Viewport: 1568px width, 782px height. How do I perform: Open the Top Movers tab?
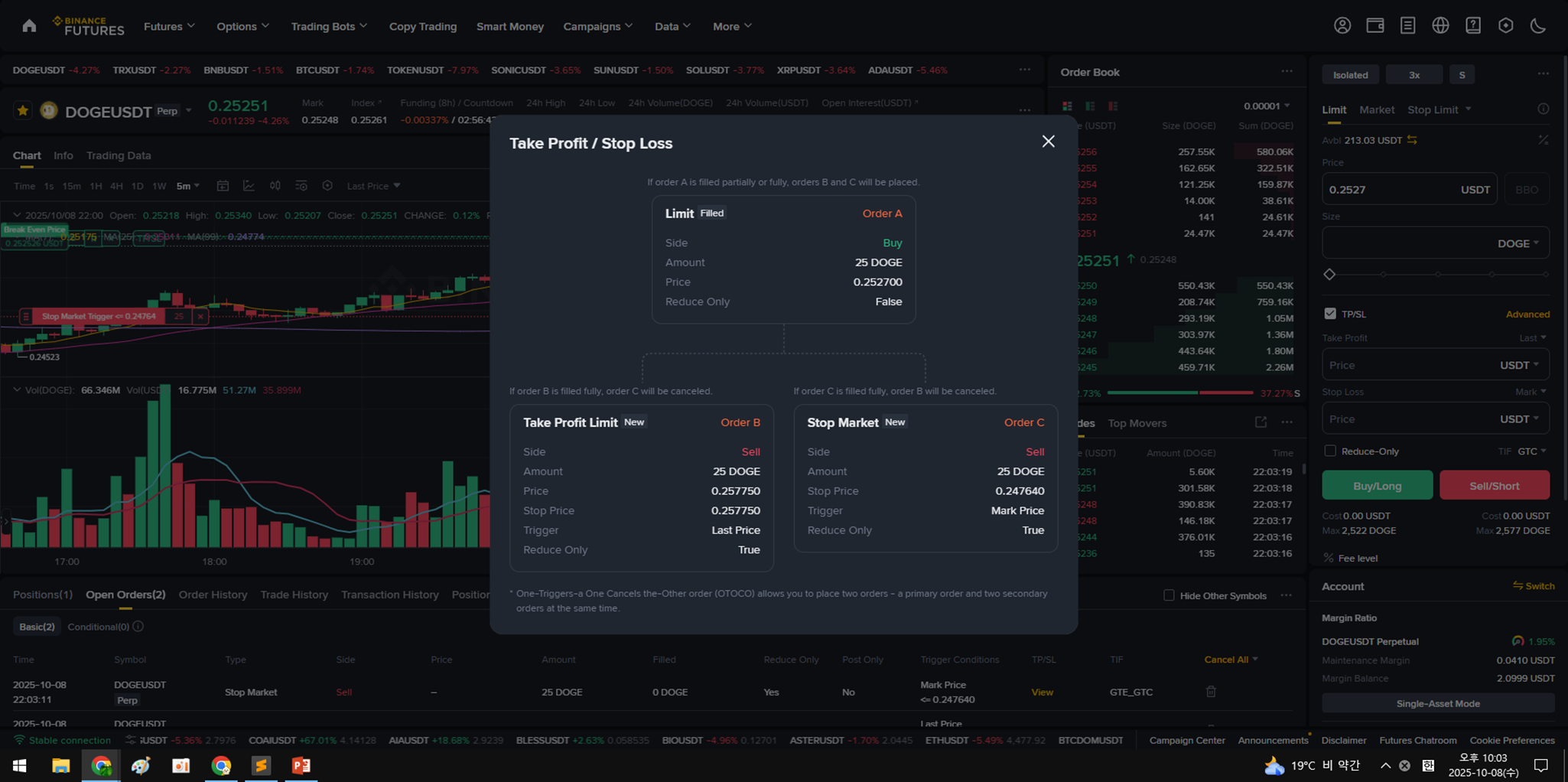(x=1137, y=423)
